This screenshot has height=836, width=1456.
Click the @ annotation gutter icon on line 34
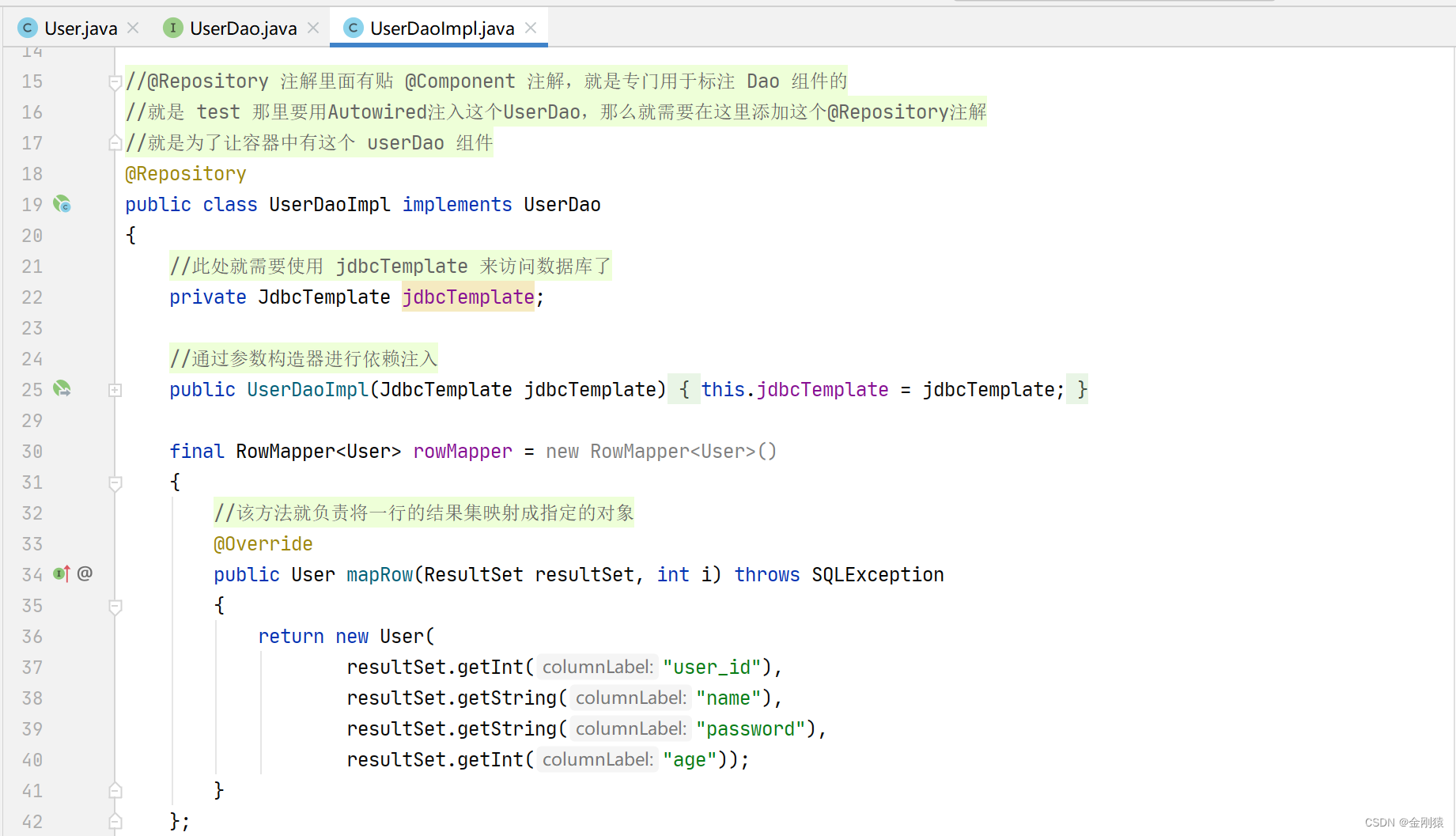tap(85, 573)
